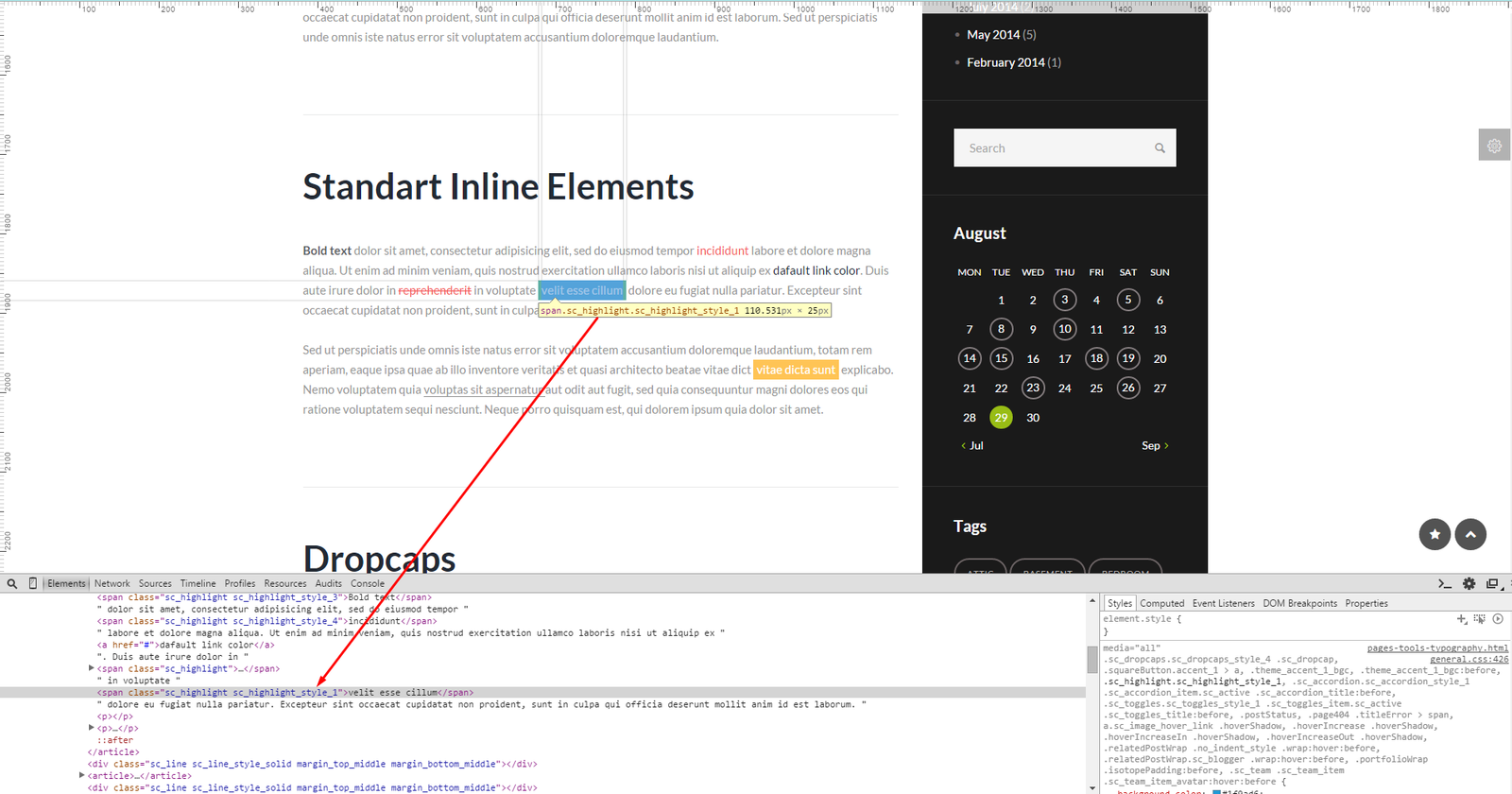Toggle element state icon in Styles pane

1480,619
